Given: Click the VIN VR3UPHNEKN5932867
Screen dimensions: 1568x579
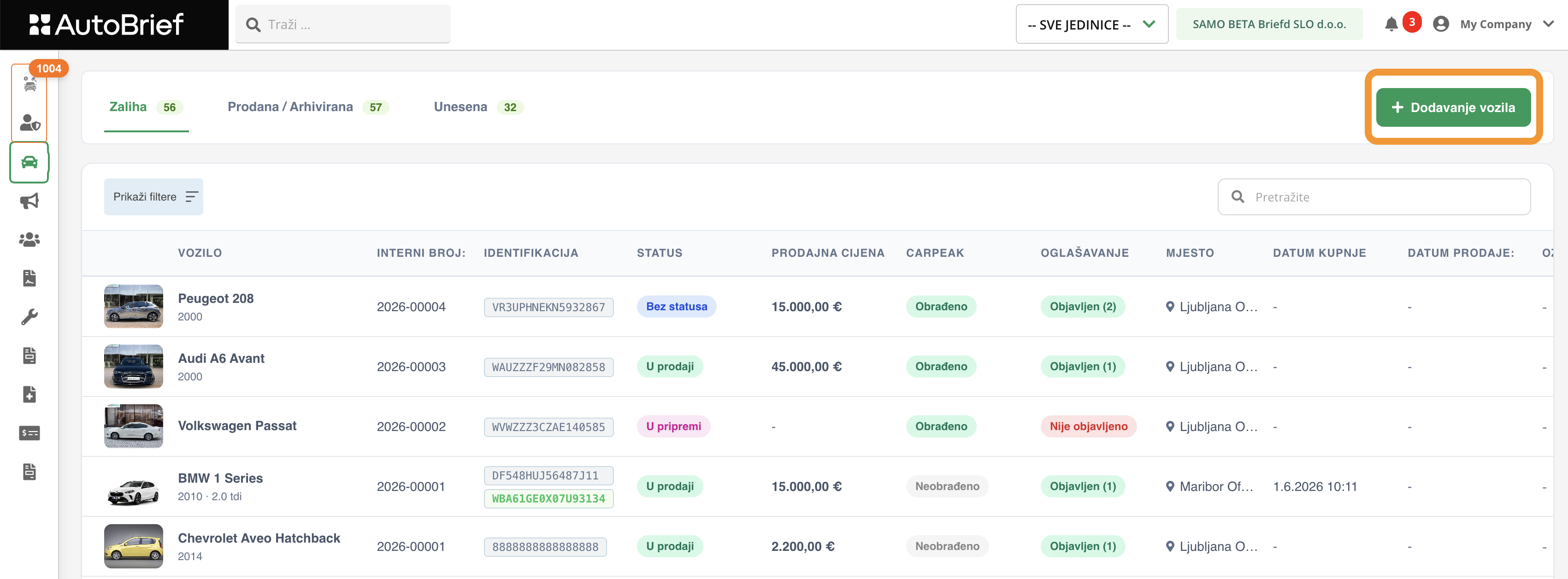Looking at the screenshot, I should (548, 307).
